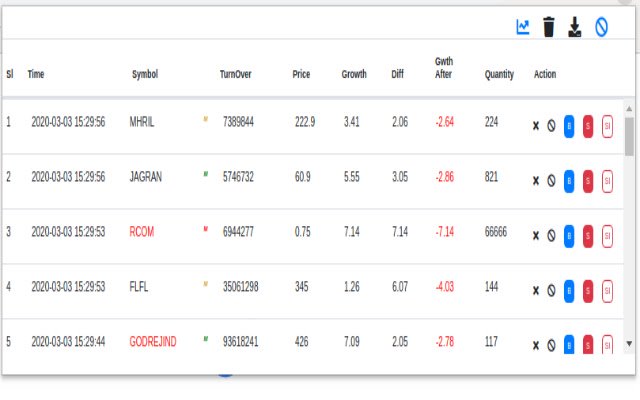Click the trash delete icon
The height and width of the screenshot is (400, 640).
(x=549, y=27)
